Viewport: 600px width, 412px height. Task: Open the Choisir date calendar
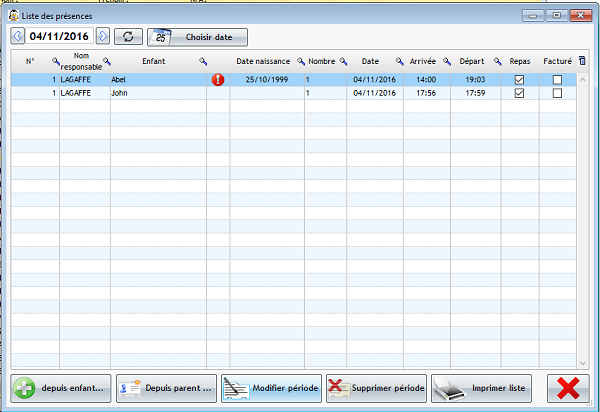click(197, 37)
